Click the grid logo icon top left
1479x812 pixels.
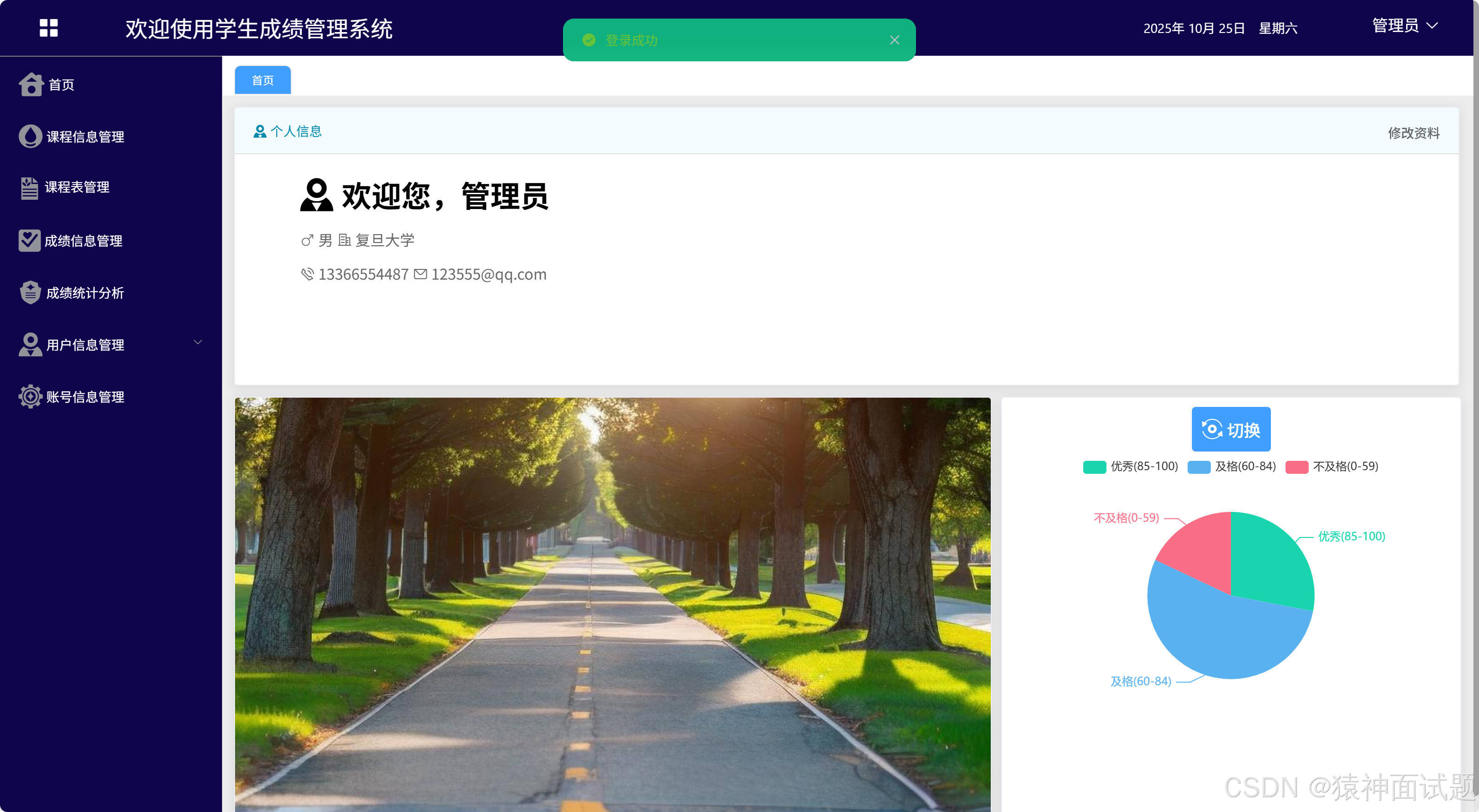(48, 27)
